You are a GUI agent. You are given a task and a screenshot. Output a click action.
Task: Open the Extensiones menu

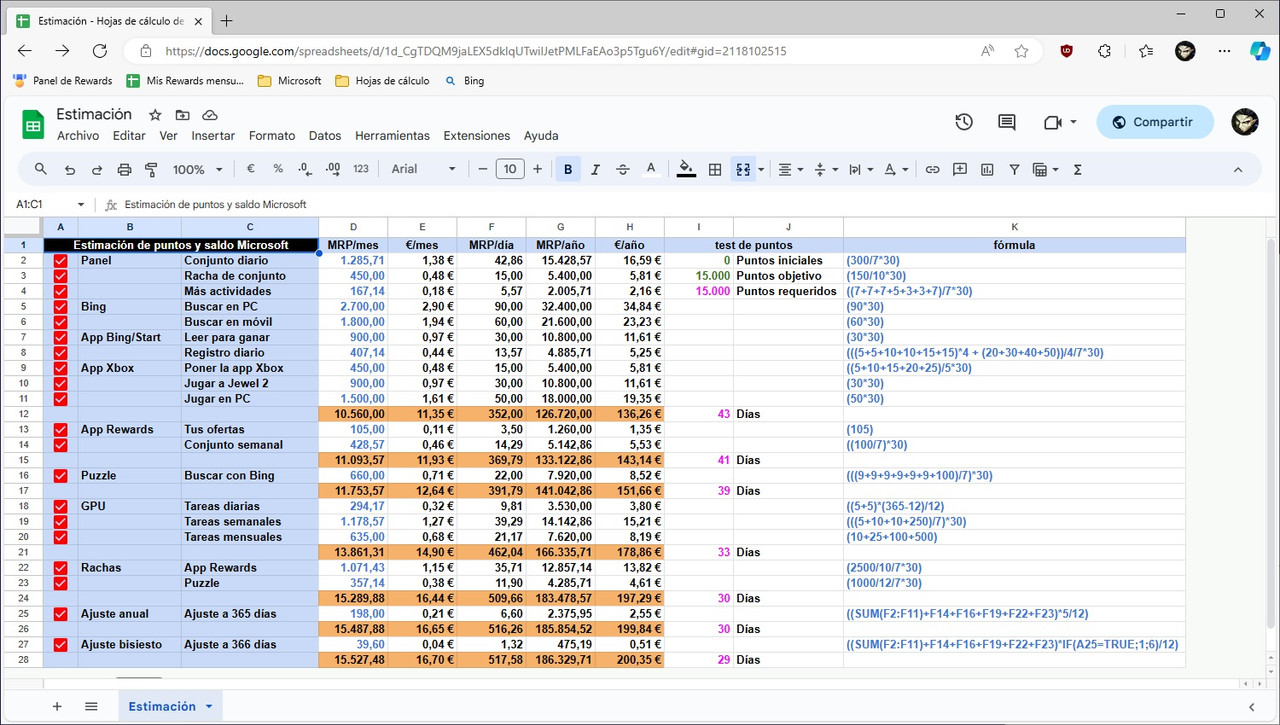pyautogui.click(x=477, y=136)
